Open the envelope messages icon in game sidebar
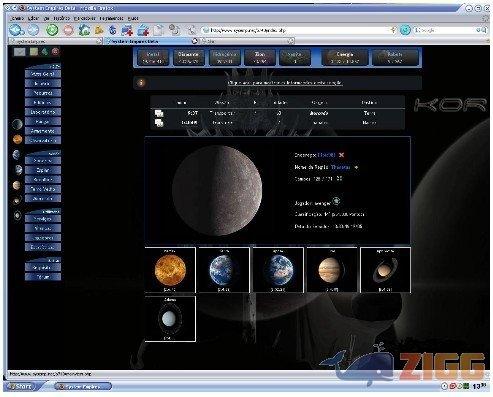This screenshot has width=493, height=397. tap(19, 52)
